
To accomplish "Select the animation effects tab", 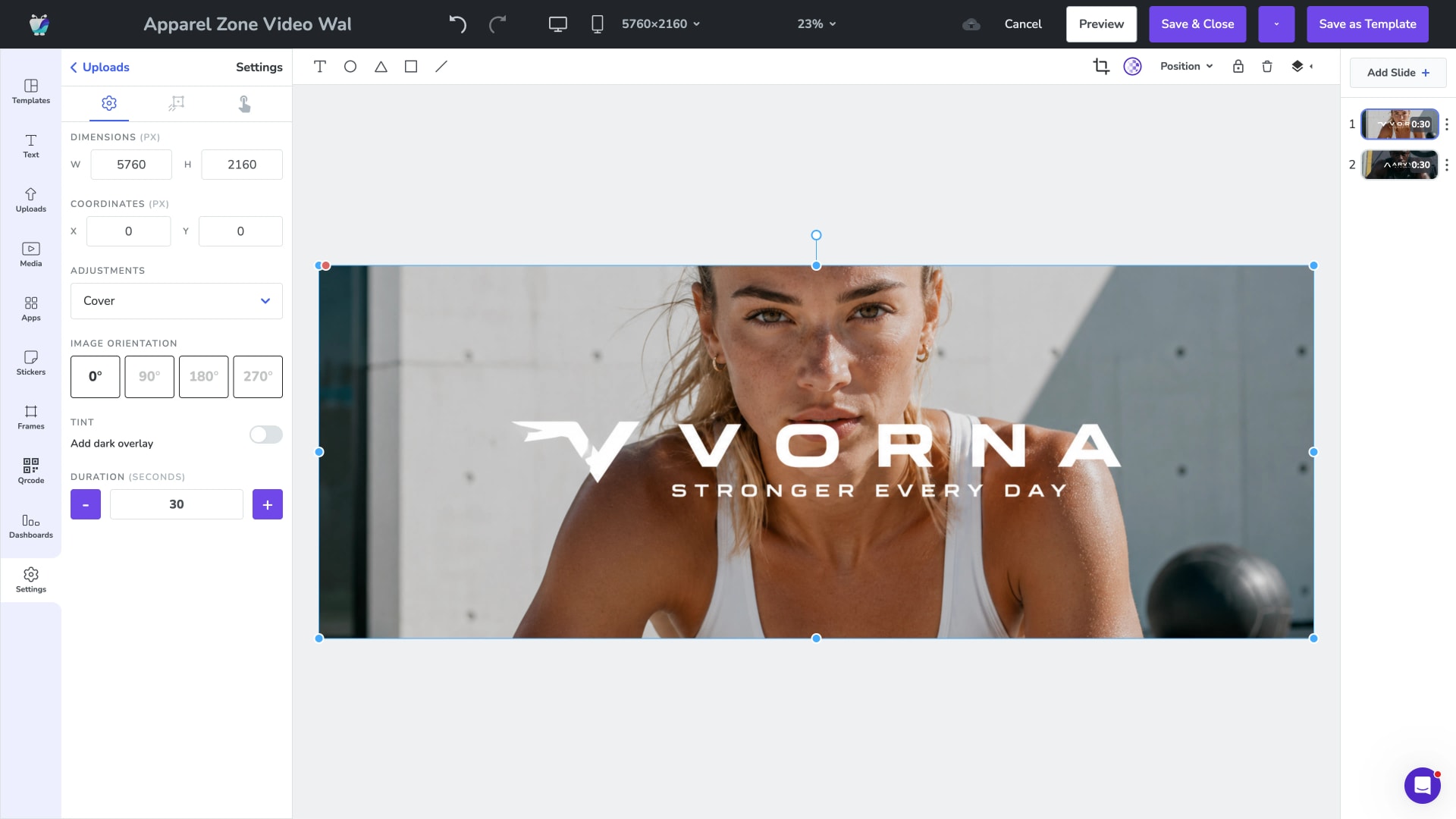I will (x=177, y=103).
